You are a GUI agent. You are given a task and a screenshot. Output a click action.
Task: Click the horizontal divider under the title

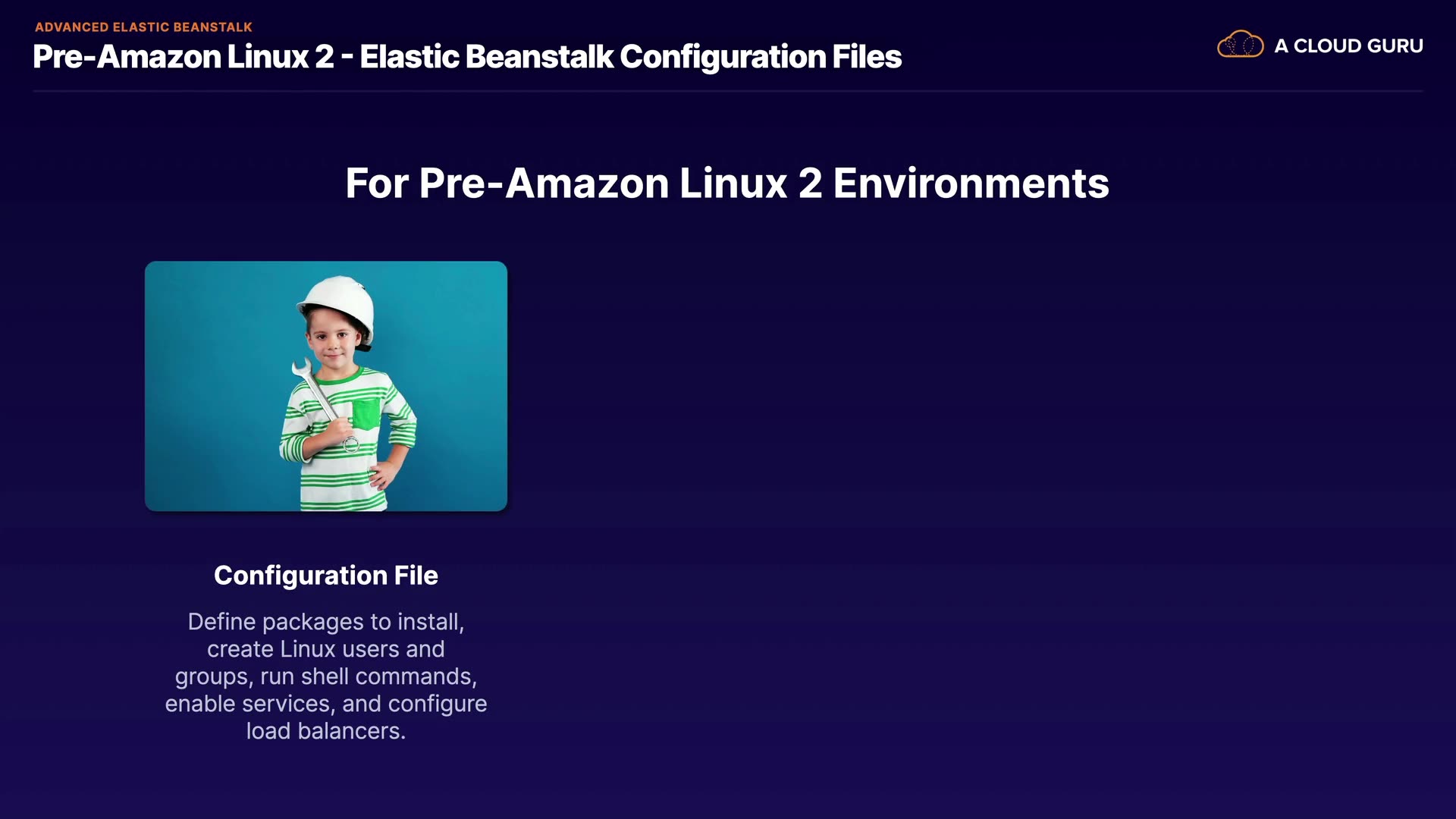726,91
